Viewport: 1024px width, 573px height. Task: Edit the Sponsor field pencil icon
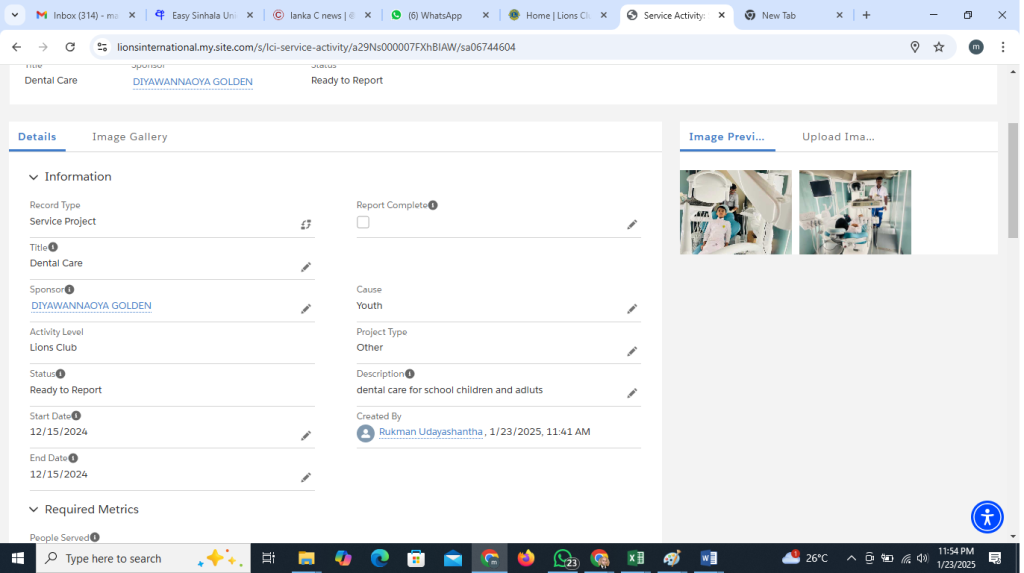(306, 309)
